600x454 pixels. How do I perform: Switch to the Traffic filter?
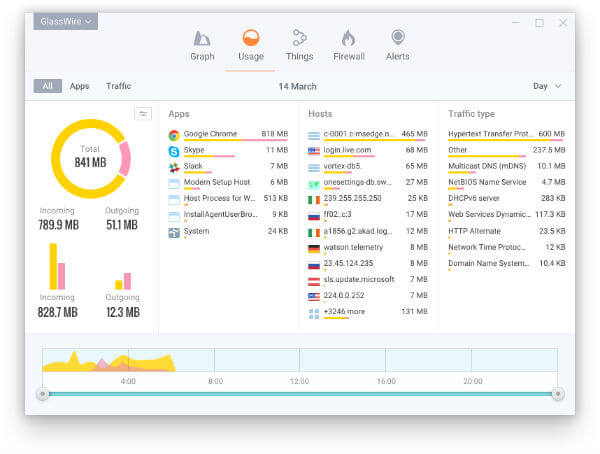pos(118,86)
